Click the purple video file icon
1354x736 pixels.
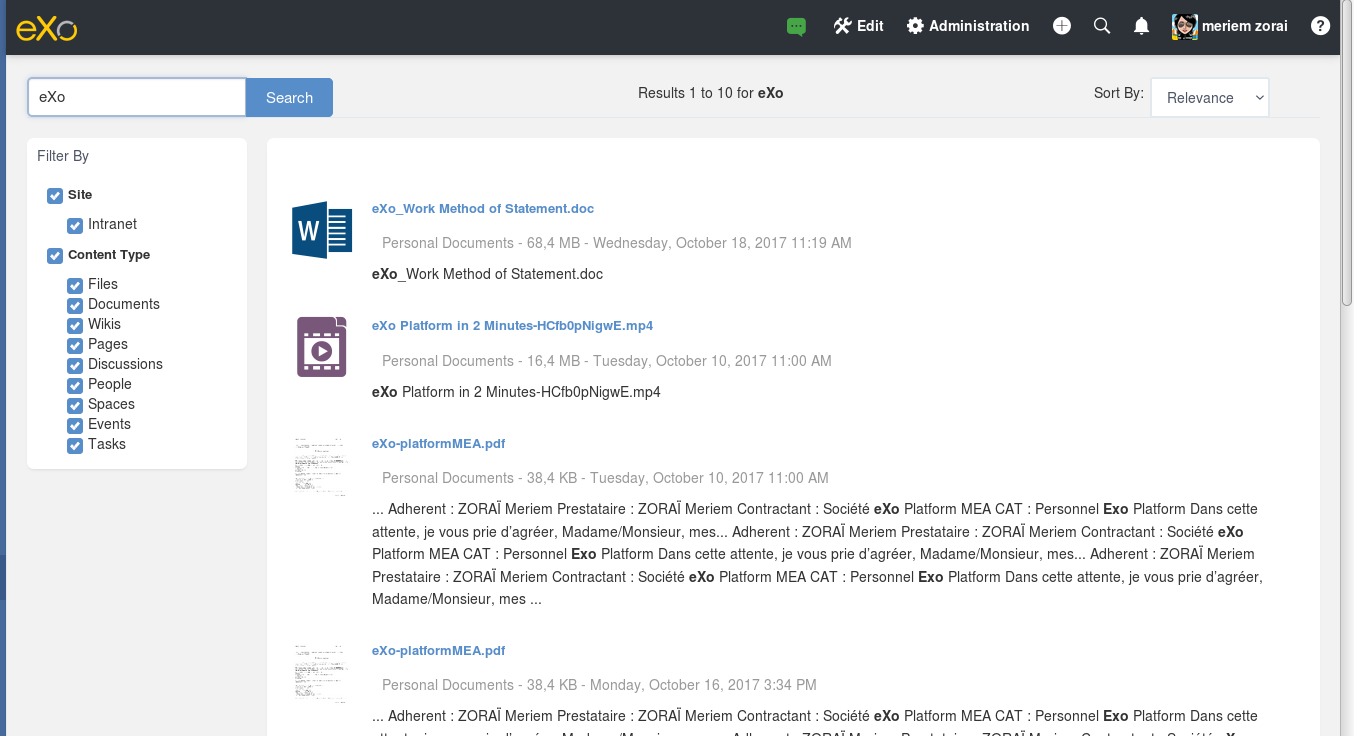[x=321, y=347]
